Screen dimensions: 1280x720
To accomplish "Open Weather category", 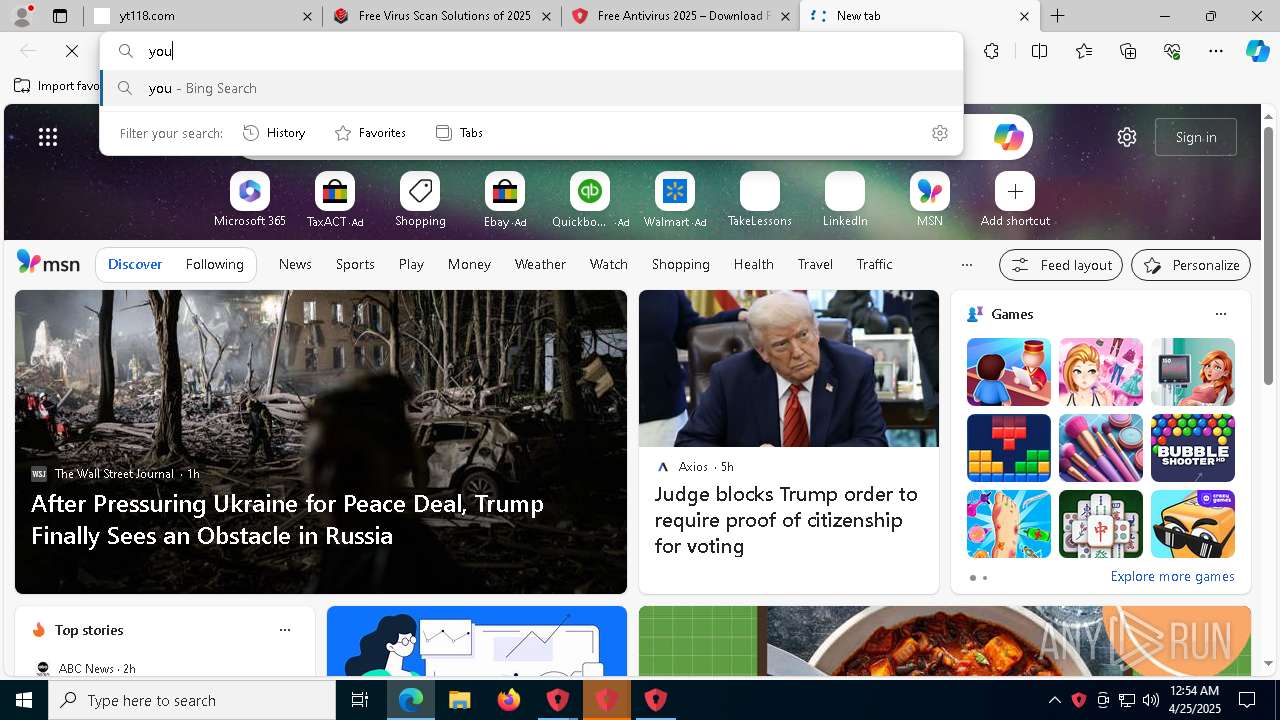I will tap(540, 264).
